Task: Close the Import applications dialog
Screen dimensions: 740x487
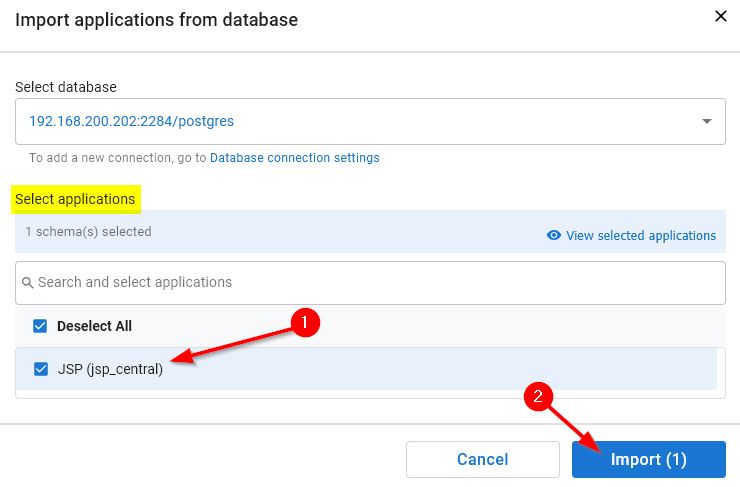Action: coord(719,16)
